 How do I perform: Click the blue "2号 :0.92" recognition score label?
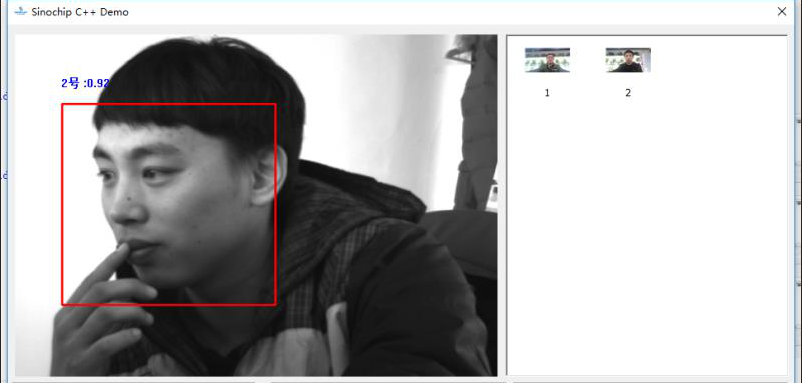click(x=85, y=83)
